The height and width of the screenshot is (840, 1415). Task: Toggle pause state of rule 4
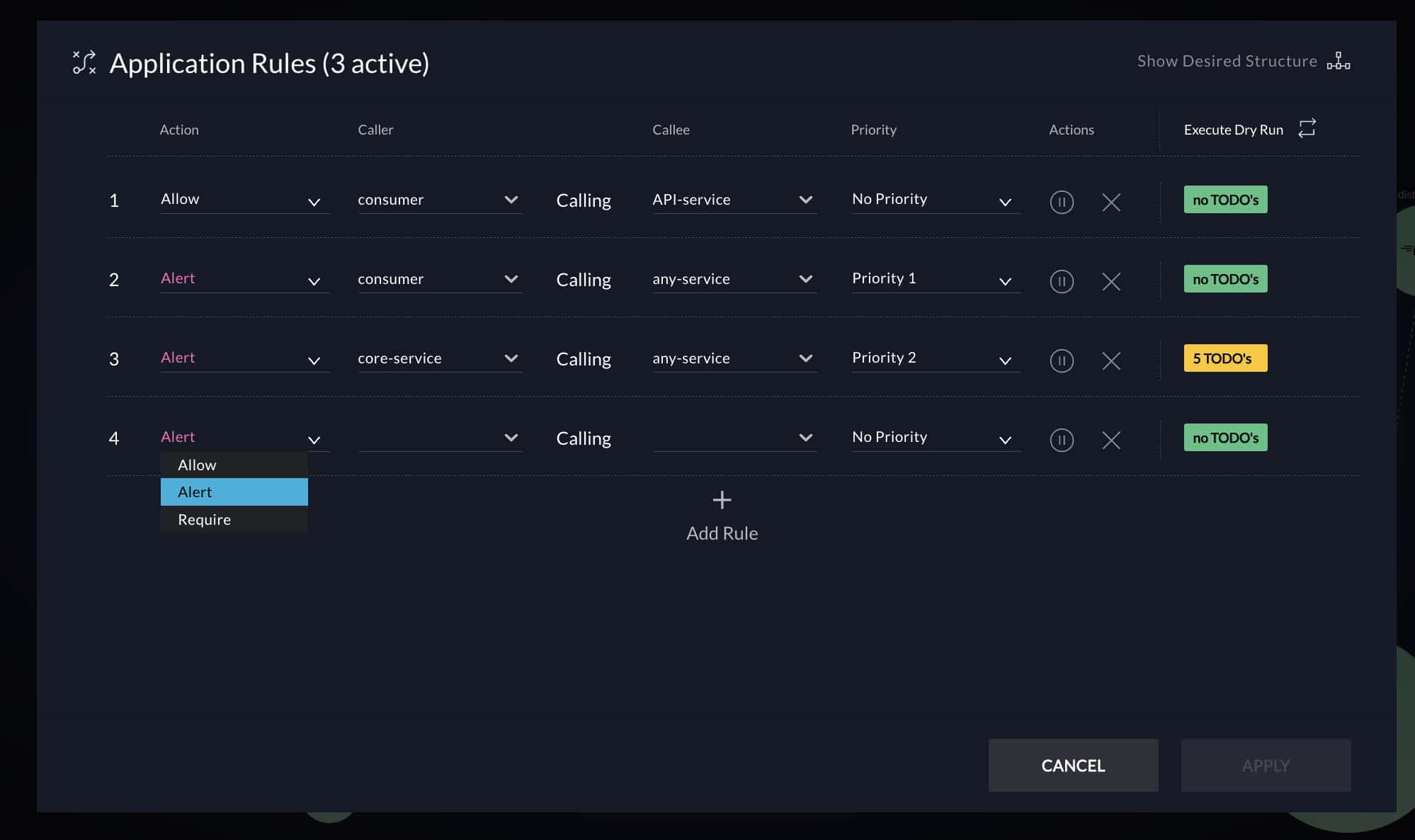[x=1062, y=440]
